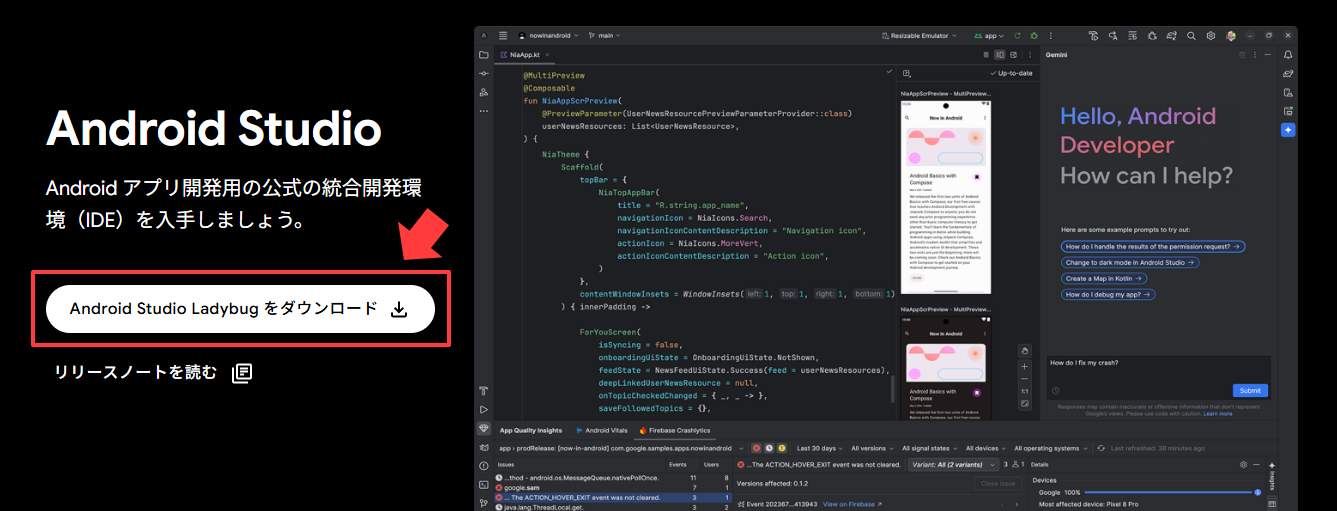
Task: Open the All operating systems dropdown
Action: tap(1049, 448)
